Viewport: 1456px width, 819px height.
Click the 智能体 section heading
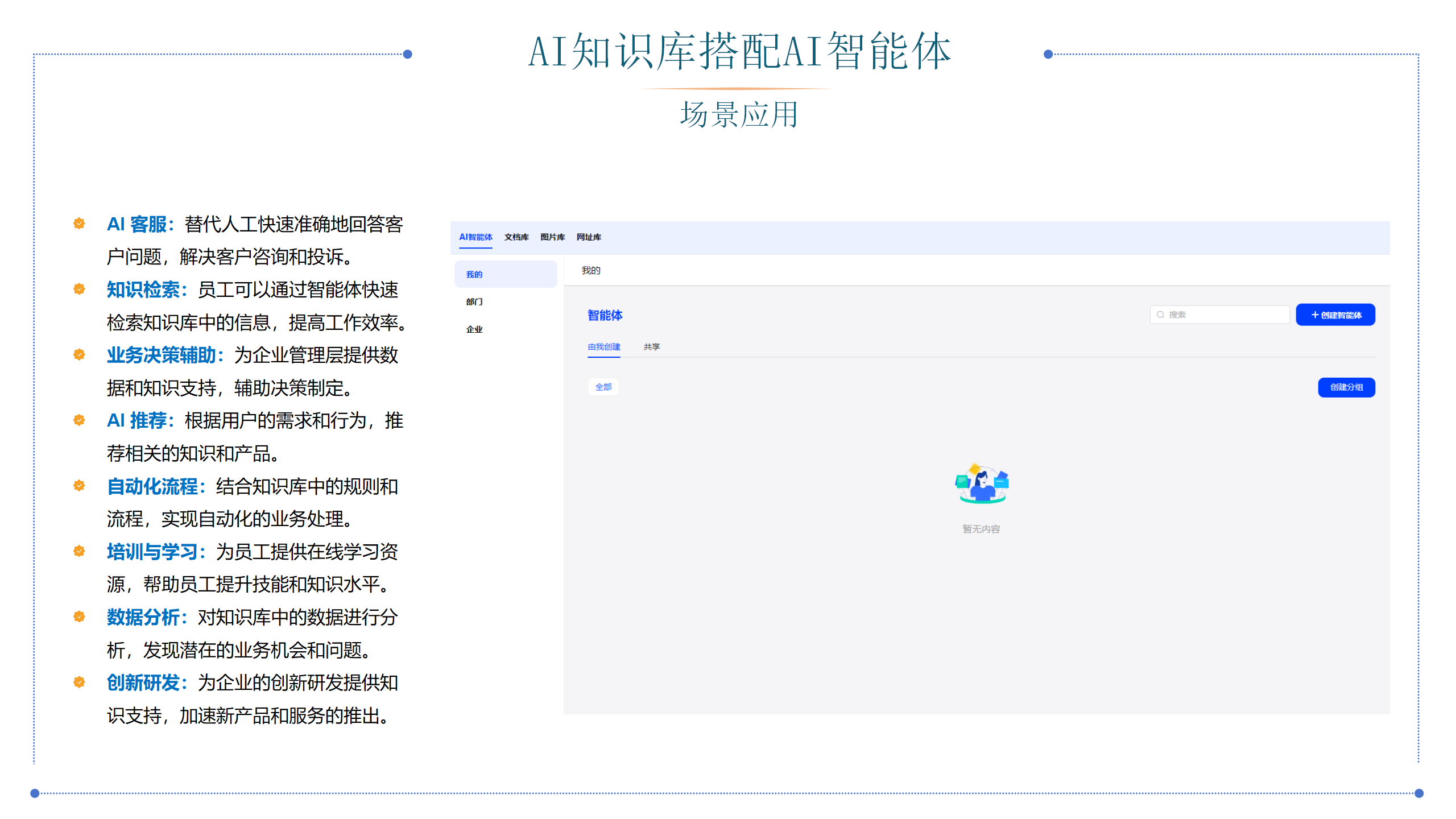tap(605, 315)
